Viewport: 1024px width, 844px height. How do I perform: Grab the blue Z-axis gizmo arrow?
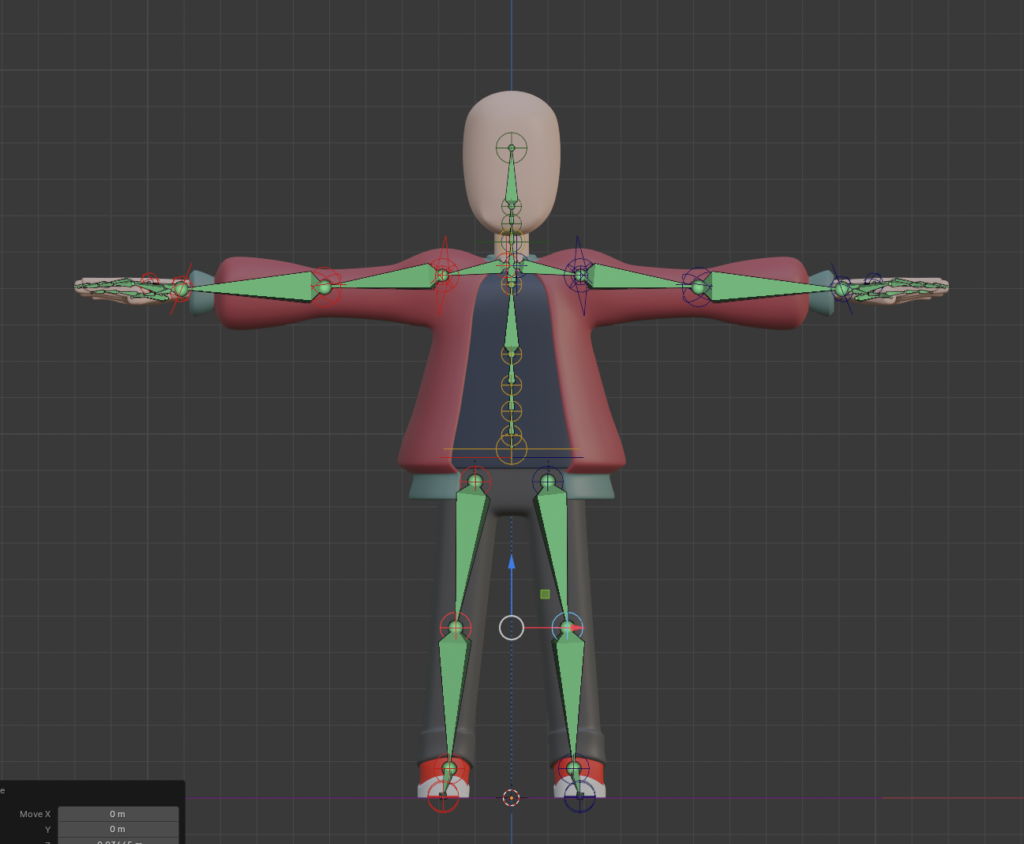511,564
